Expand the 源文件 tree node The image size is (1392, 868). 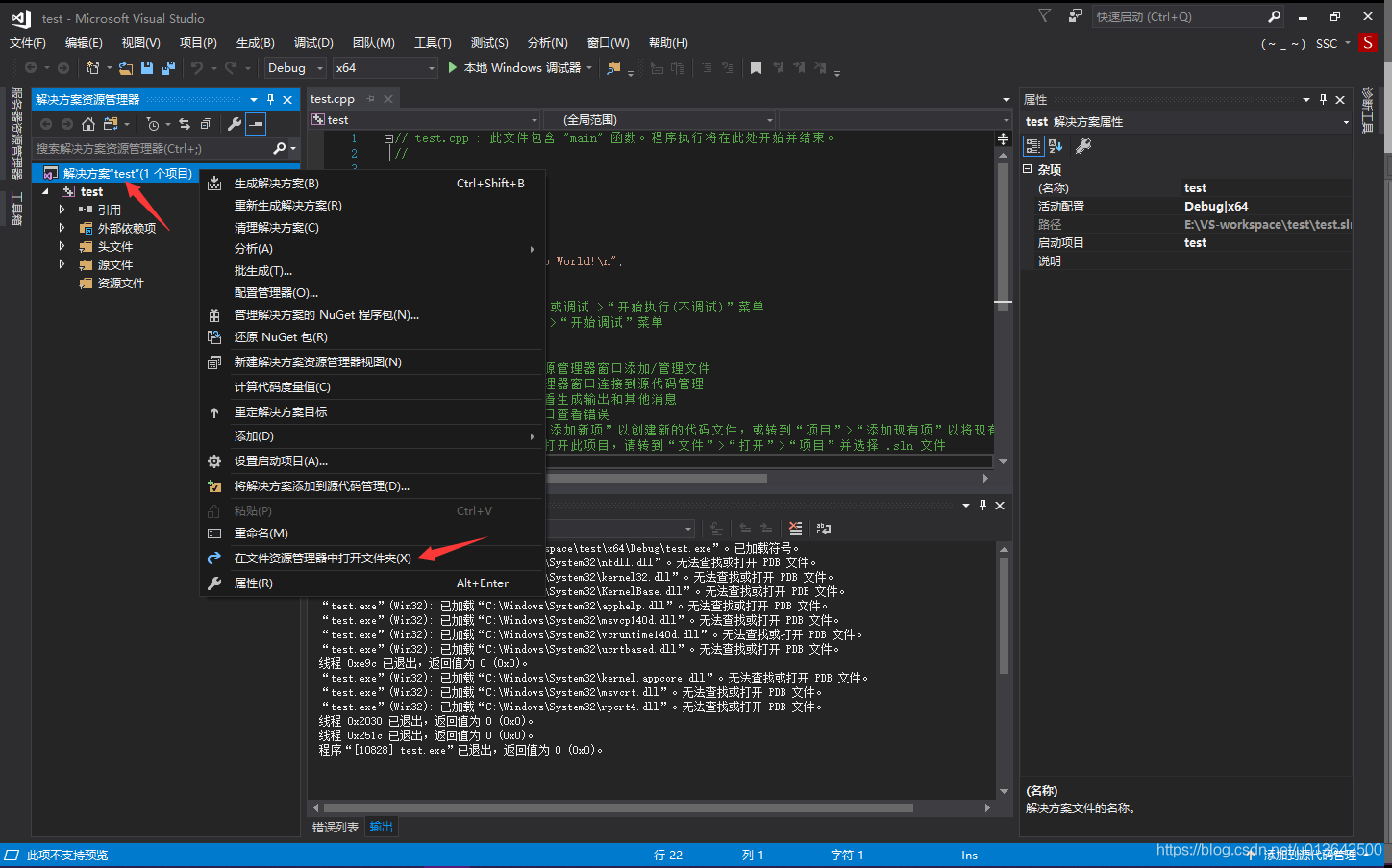pos(62,264)
